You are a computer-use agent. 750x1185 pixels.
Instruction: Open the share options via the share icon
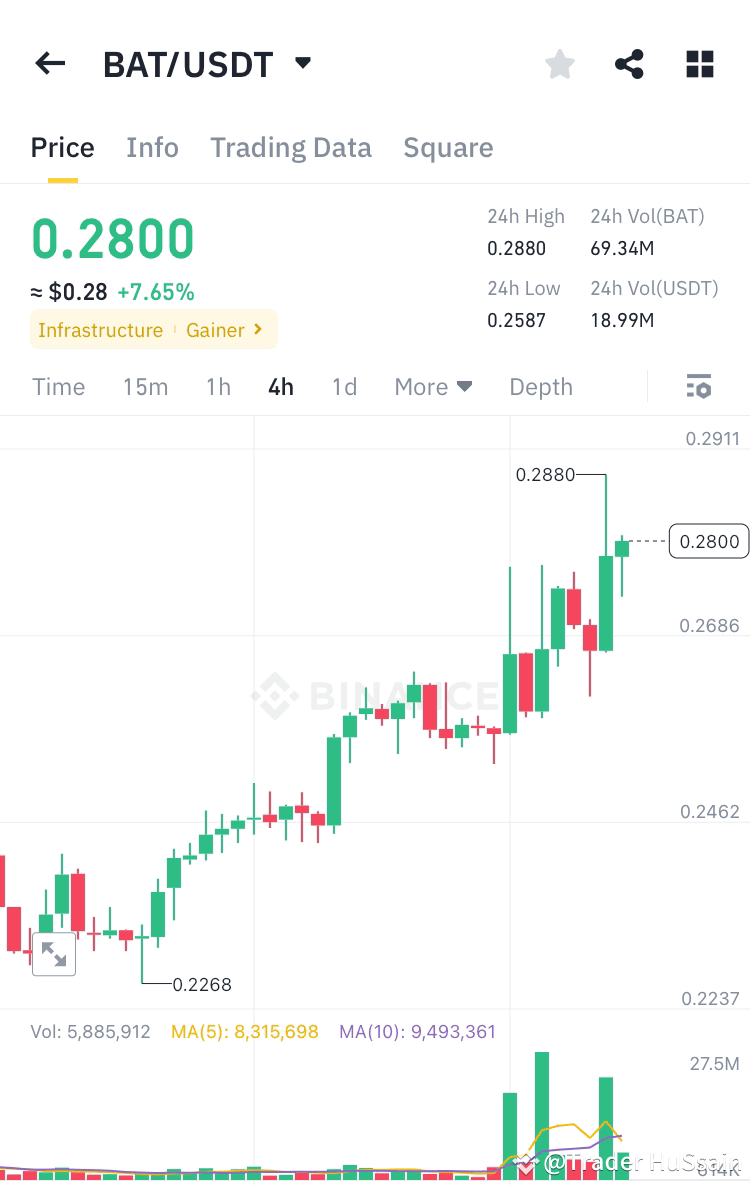(x=629, y=63)
